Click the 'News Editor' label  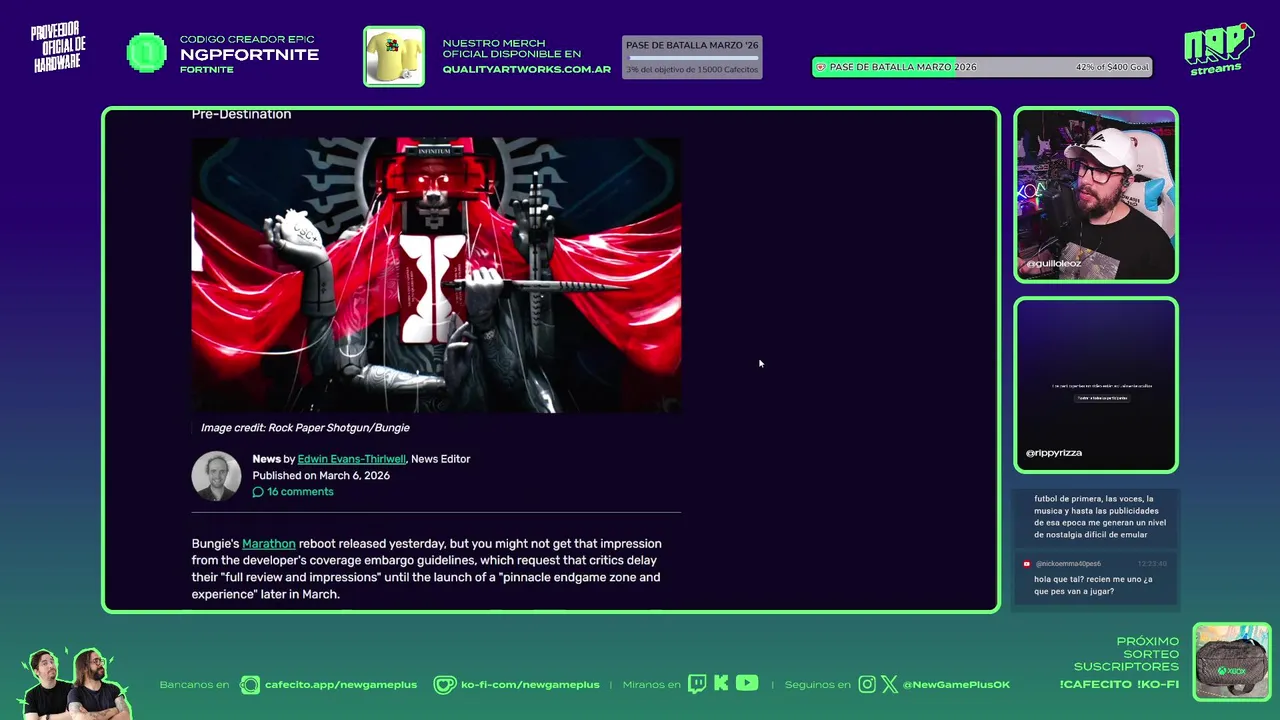pos(440,459)
